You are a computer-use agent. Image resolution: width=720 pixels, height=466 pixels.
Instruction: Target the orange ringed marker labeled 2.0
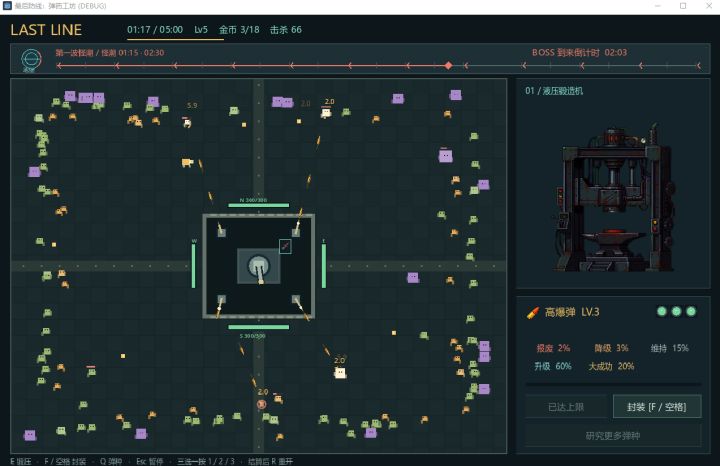[261, 404]
